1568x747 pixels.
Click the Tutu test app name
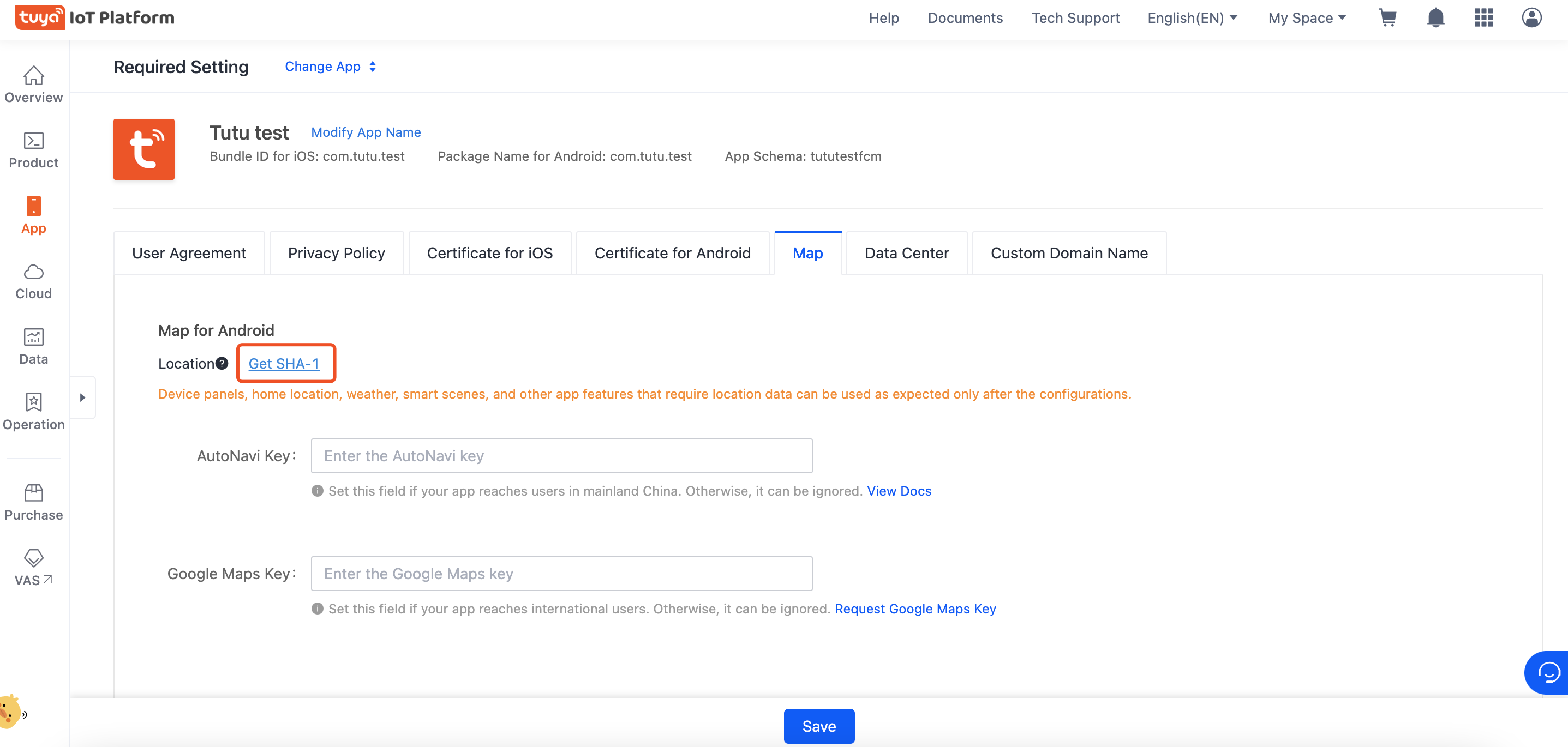pyautogui.click(x=249, y=132)
